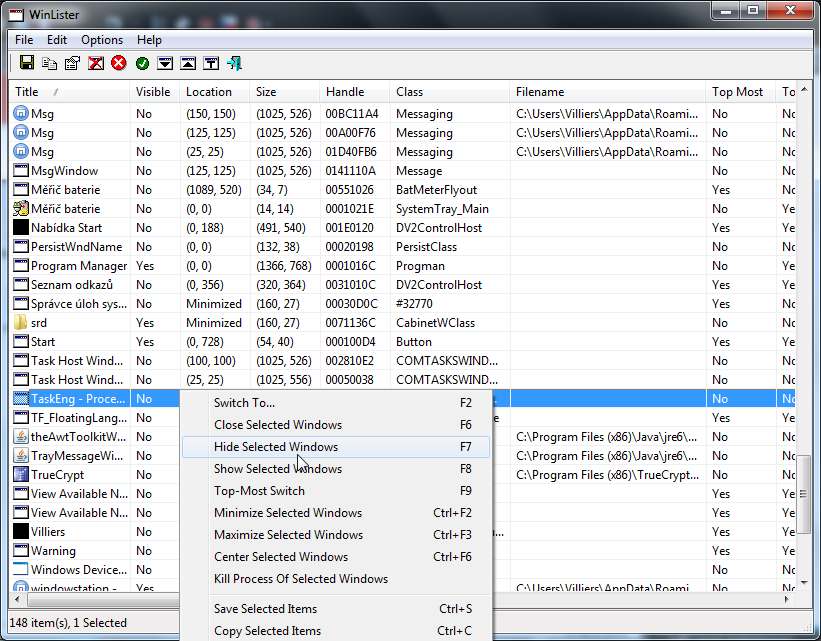The width and height of the screenshot is (821, 641).
Task: Sort by the Top Most column header
Action: point(741,92)
